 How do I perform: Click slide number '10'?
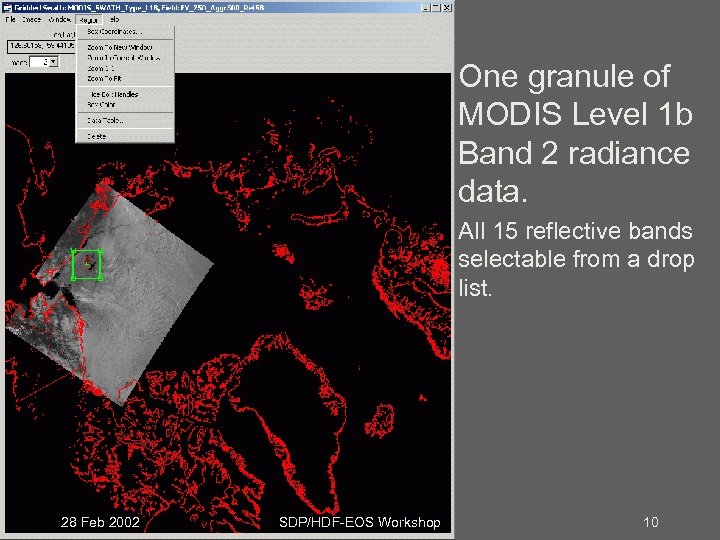[651, 522]
